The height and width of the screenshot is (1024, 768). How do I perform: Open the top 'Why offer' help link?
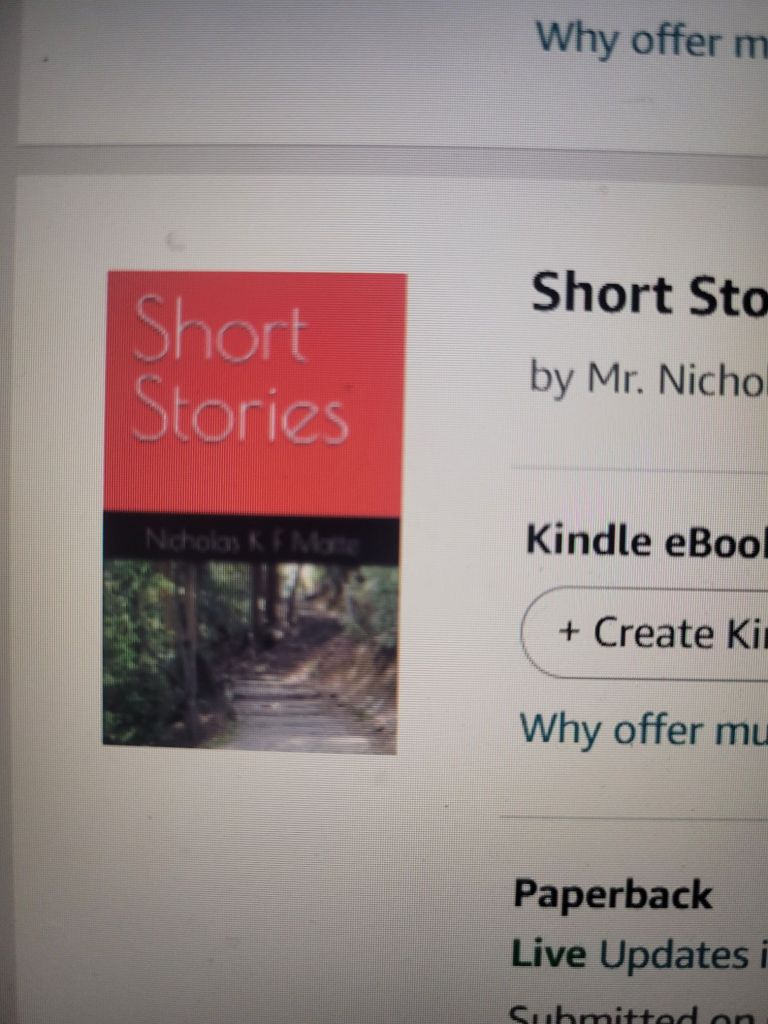(651, 41)
